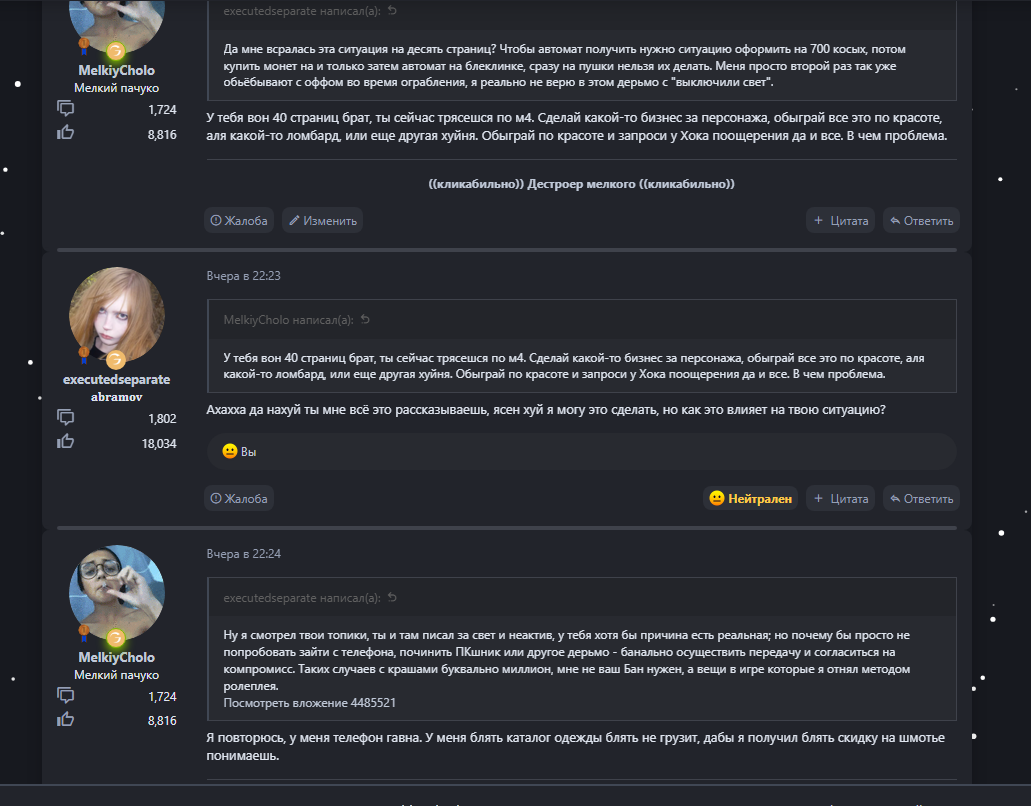Click MelkiyCholo's avatar in the 22:24 post
1031x806 pixels.
(x=116, y=592)
